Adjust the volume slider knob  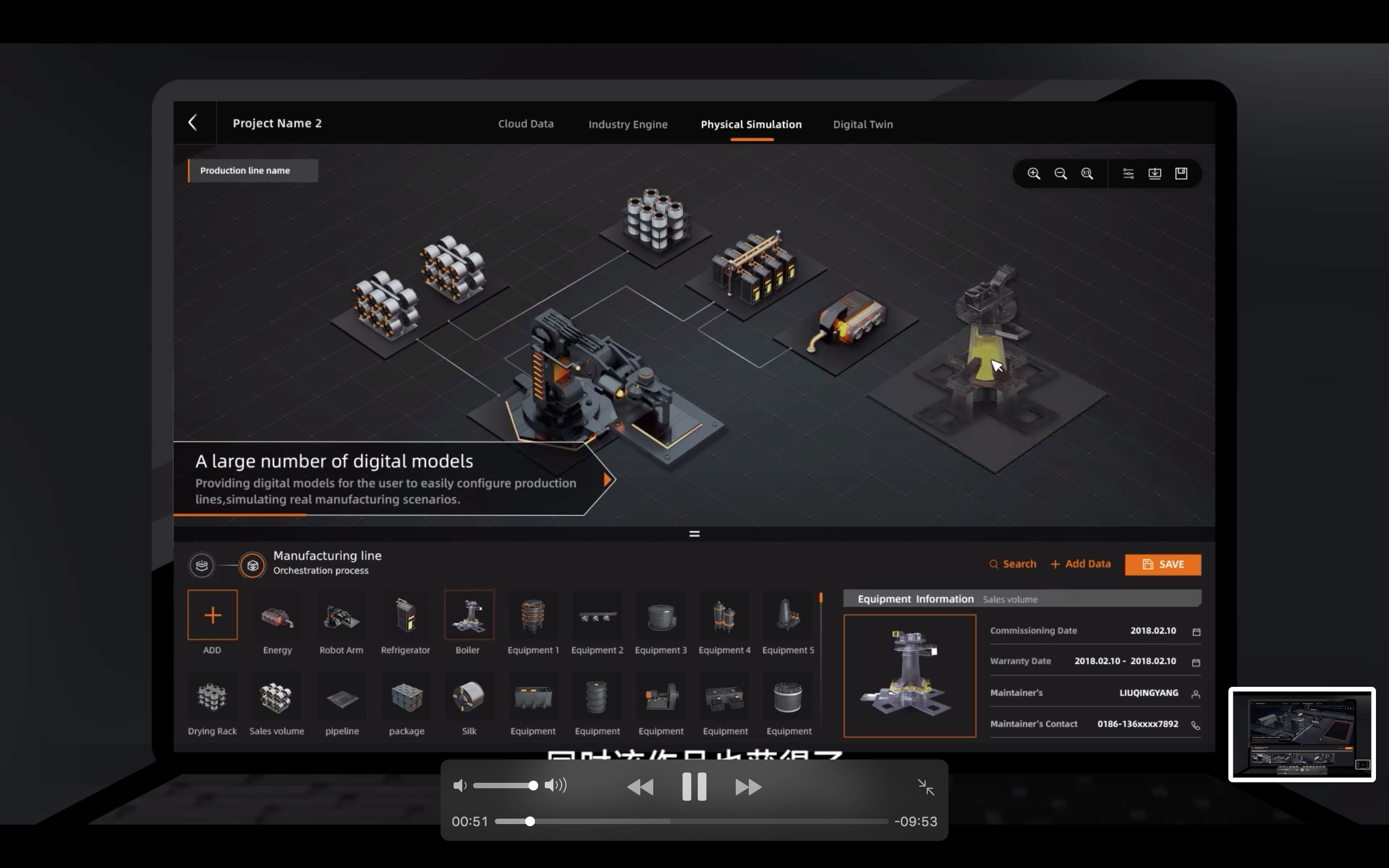(x=533, y=786)
